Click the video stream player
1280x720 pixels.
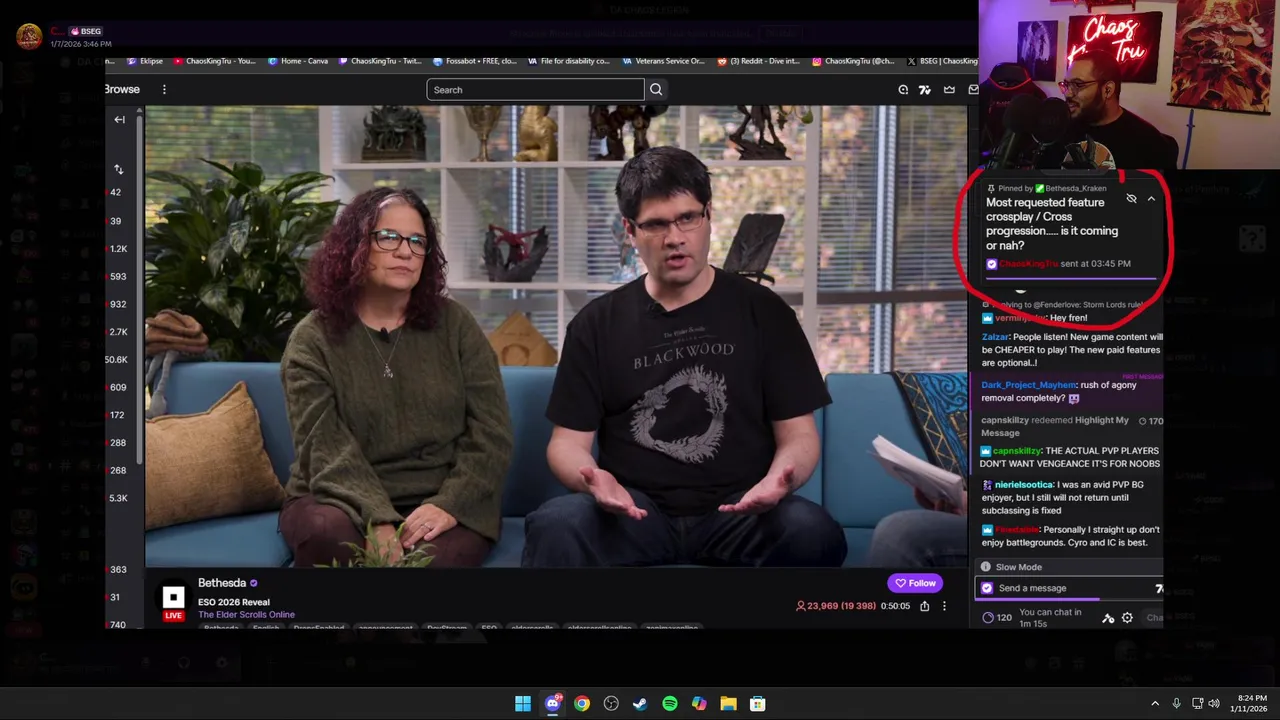556,336
